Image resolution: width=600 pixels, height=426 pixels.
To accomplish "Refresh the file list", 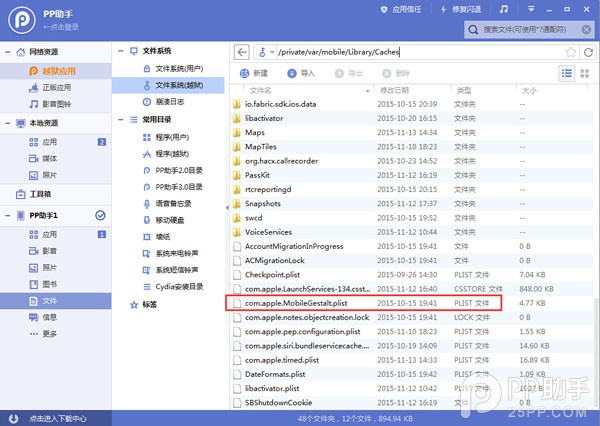I will [589, 52].
